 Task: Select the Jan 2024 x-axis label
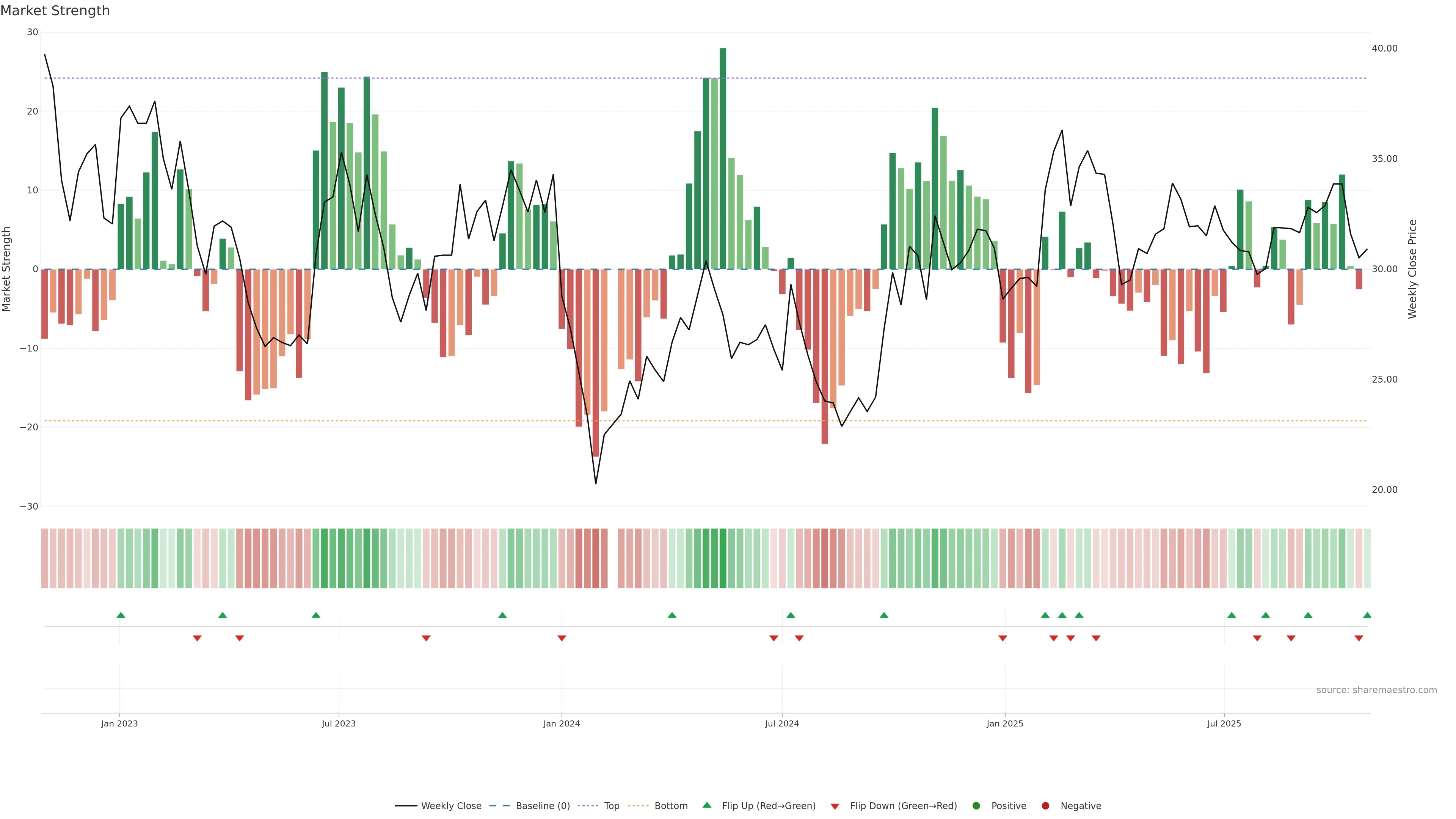pos(561,723)
